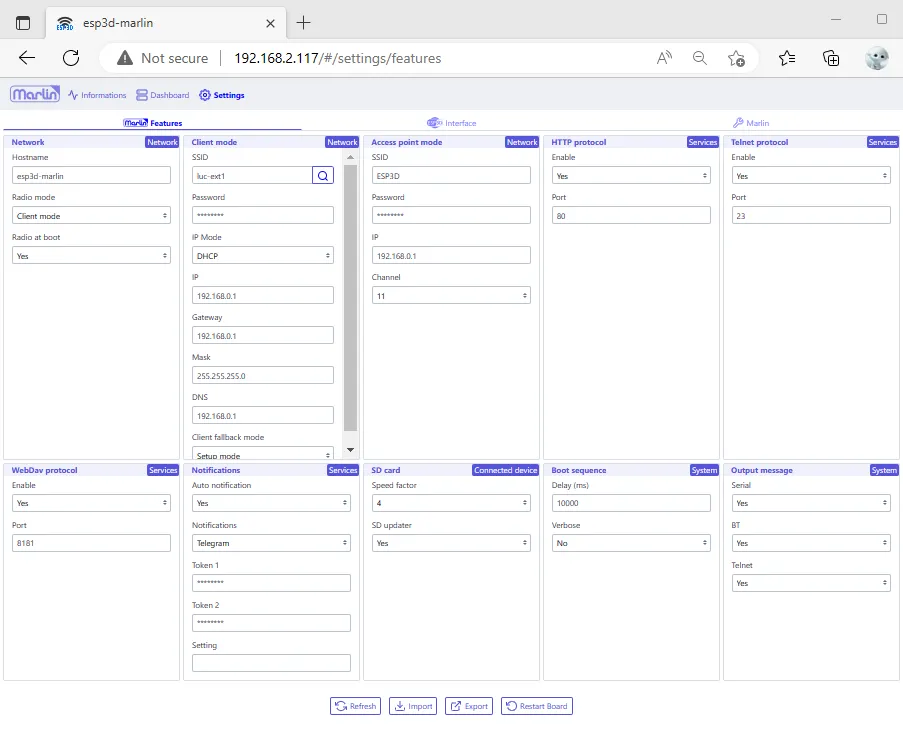Click the Client mode panel scrollbar
The height and width of the screenshot is (755, 903).
[x=350, y=300]
